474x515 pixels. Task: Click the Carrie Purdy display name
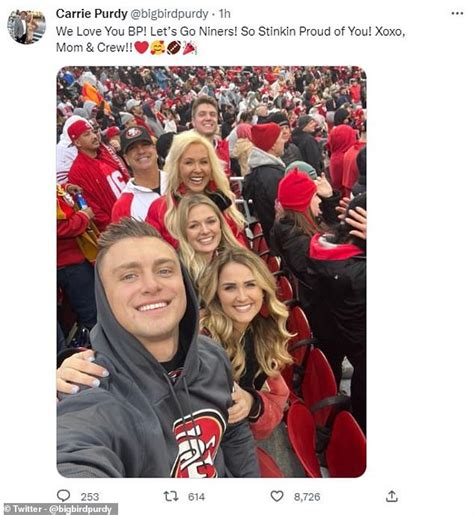point(92,14)
